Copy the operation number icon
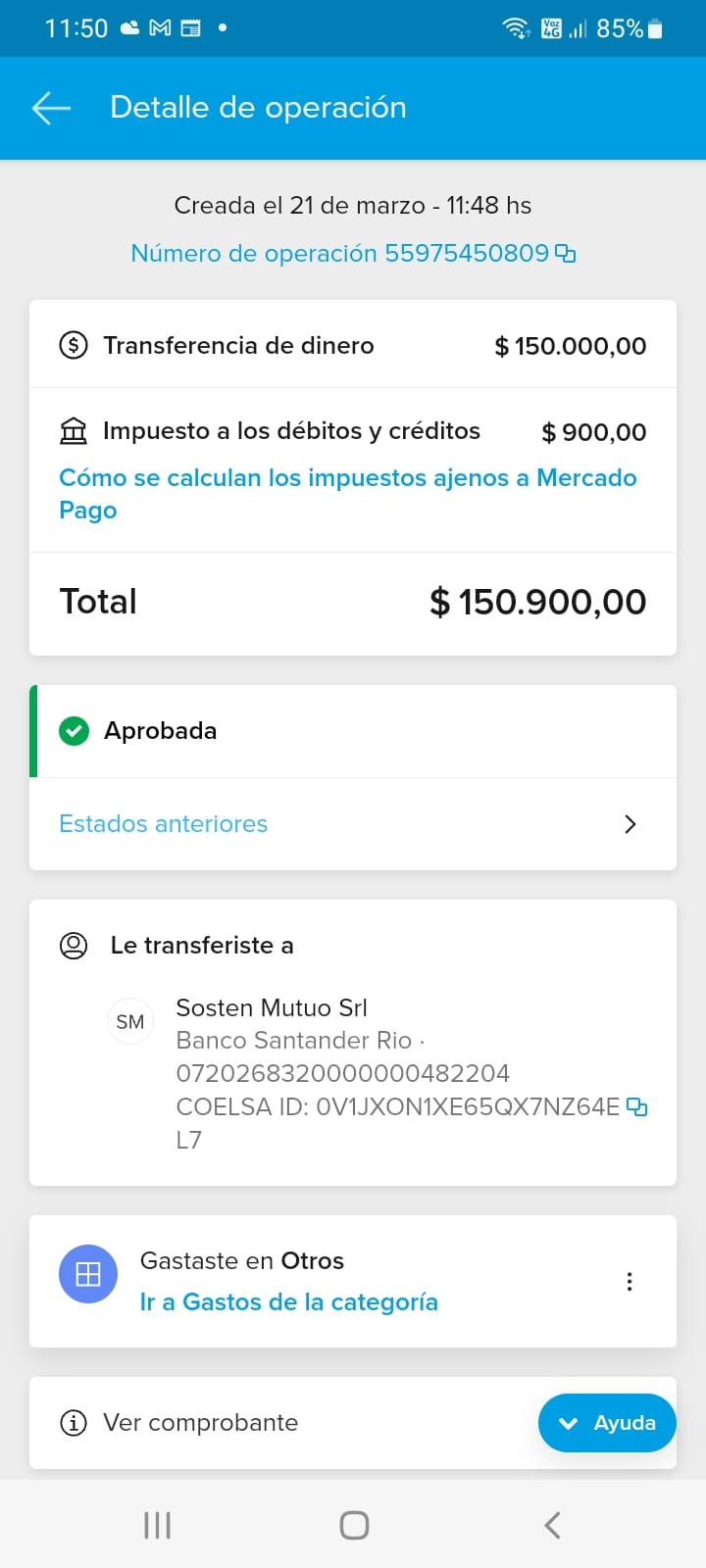Screen dimensions: 706x1568 [566, 254]
